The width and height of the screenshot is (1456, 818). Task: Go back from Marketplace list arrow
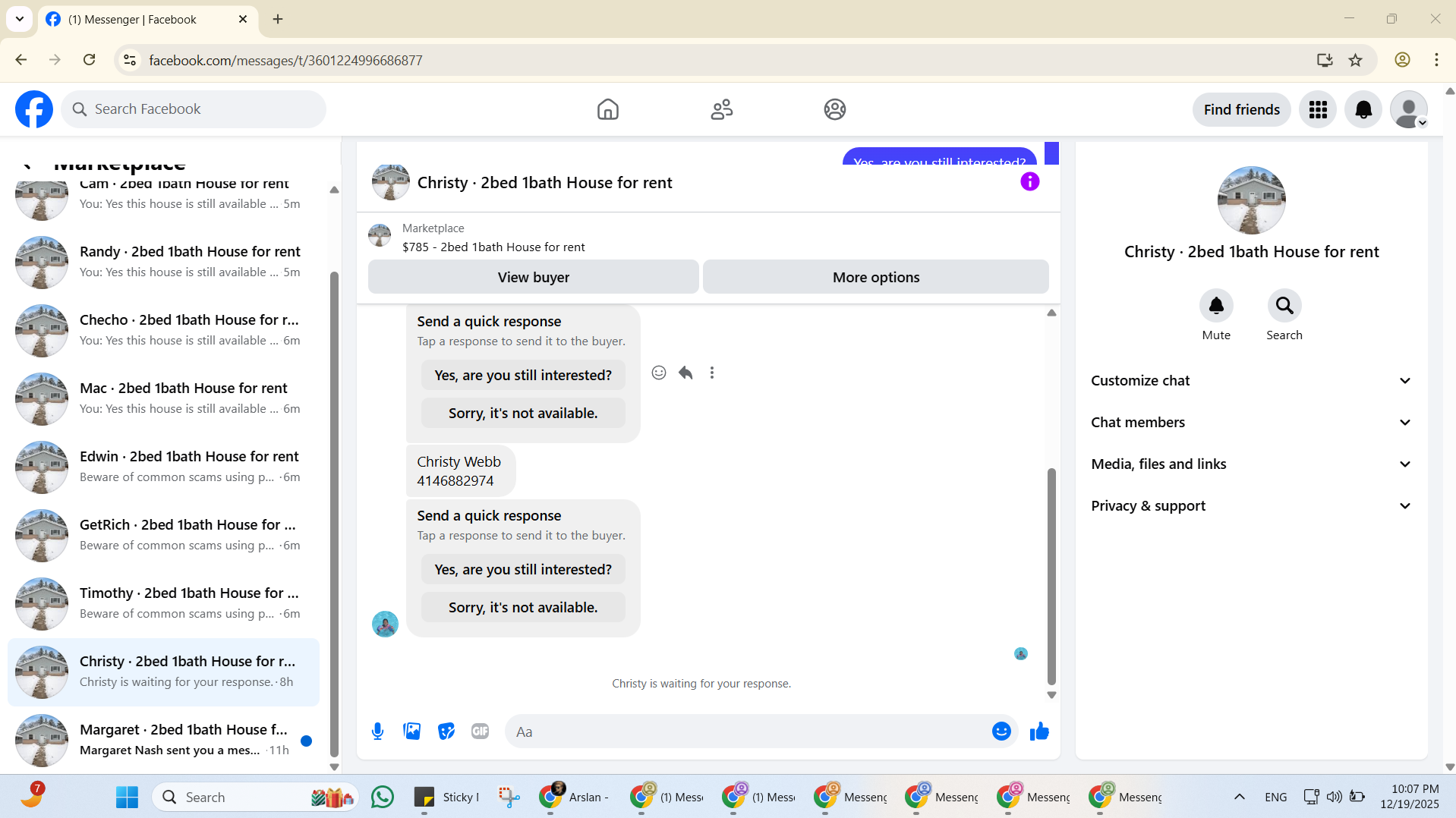coord(27,165)
